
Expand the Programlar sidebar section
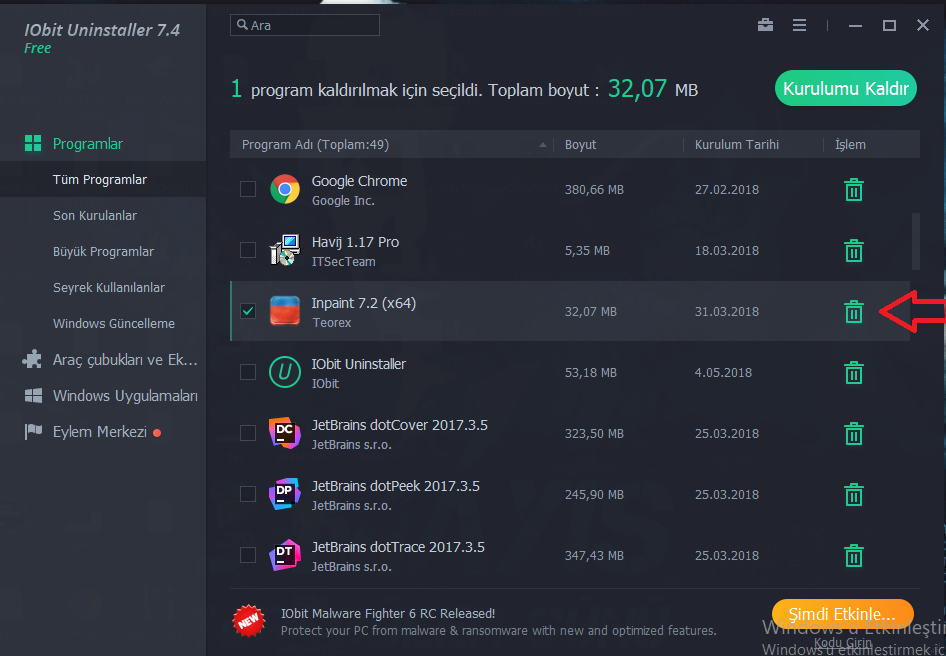point(88,144)
